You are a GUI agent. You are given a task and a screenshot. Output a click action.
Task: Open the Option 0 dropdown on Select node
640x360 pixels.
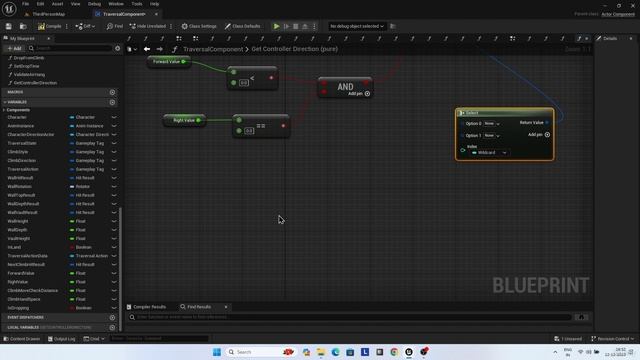tap(491, 123)
